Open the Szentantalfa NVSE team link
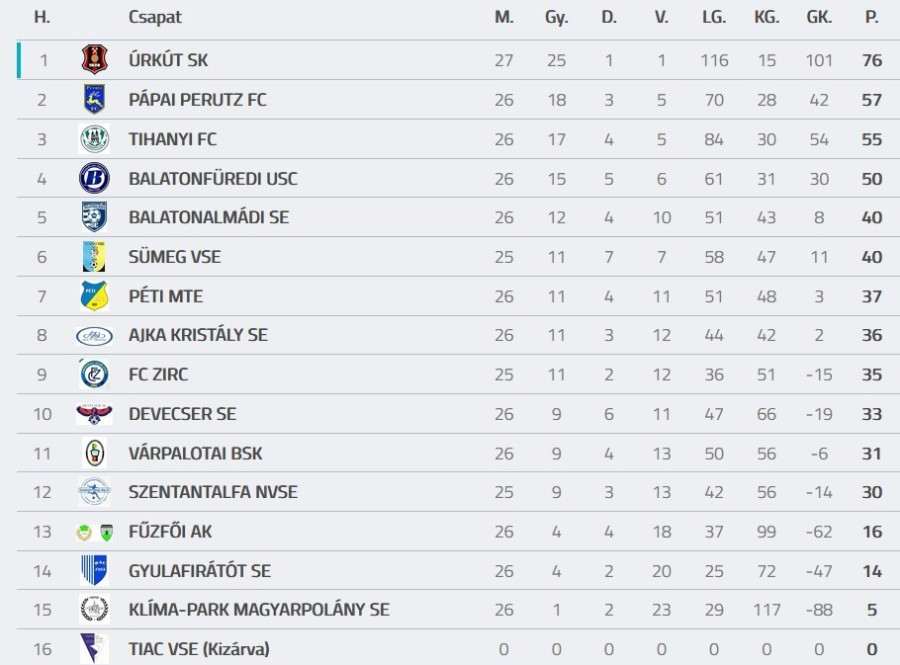Screen dimensions: 900x665 click(213, 492)
